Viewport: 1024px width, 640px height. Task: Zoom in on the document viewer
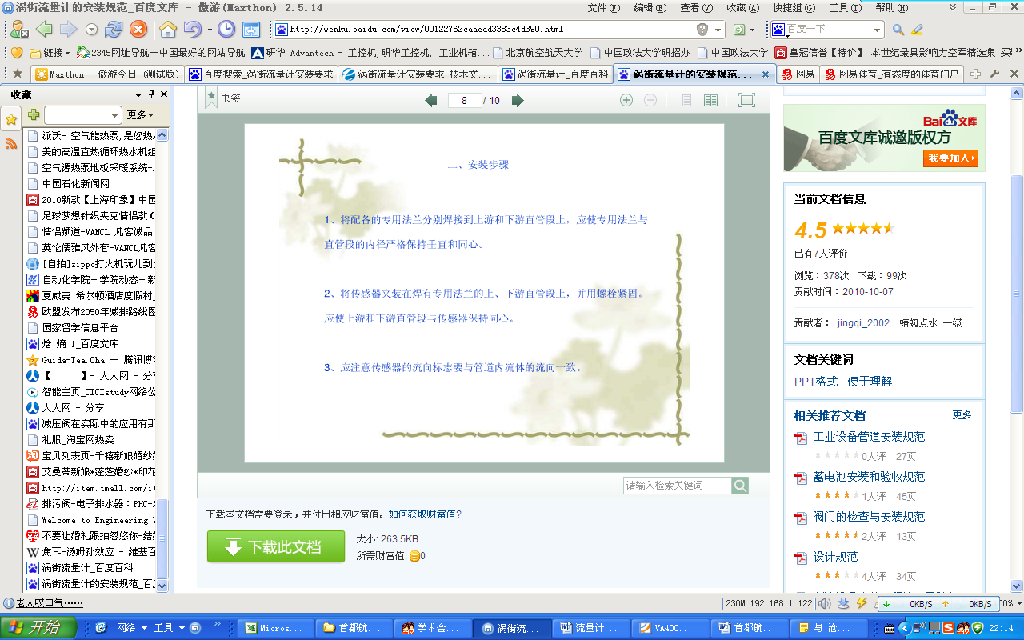click(626, 100)
